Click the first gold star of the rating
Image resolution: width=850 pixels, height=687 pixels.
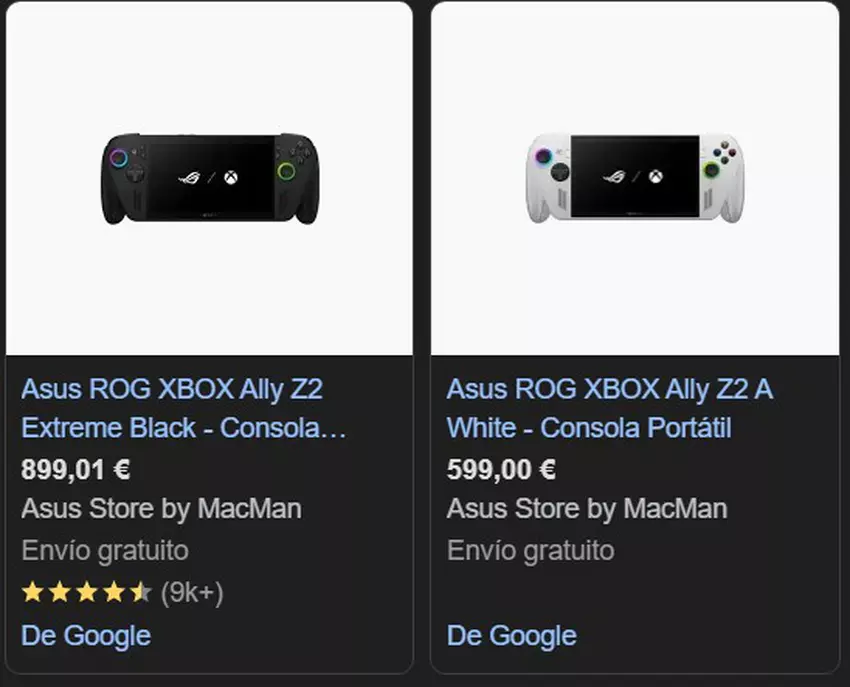30,591
